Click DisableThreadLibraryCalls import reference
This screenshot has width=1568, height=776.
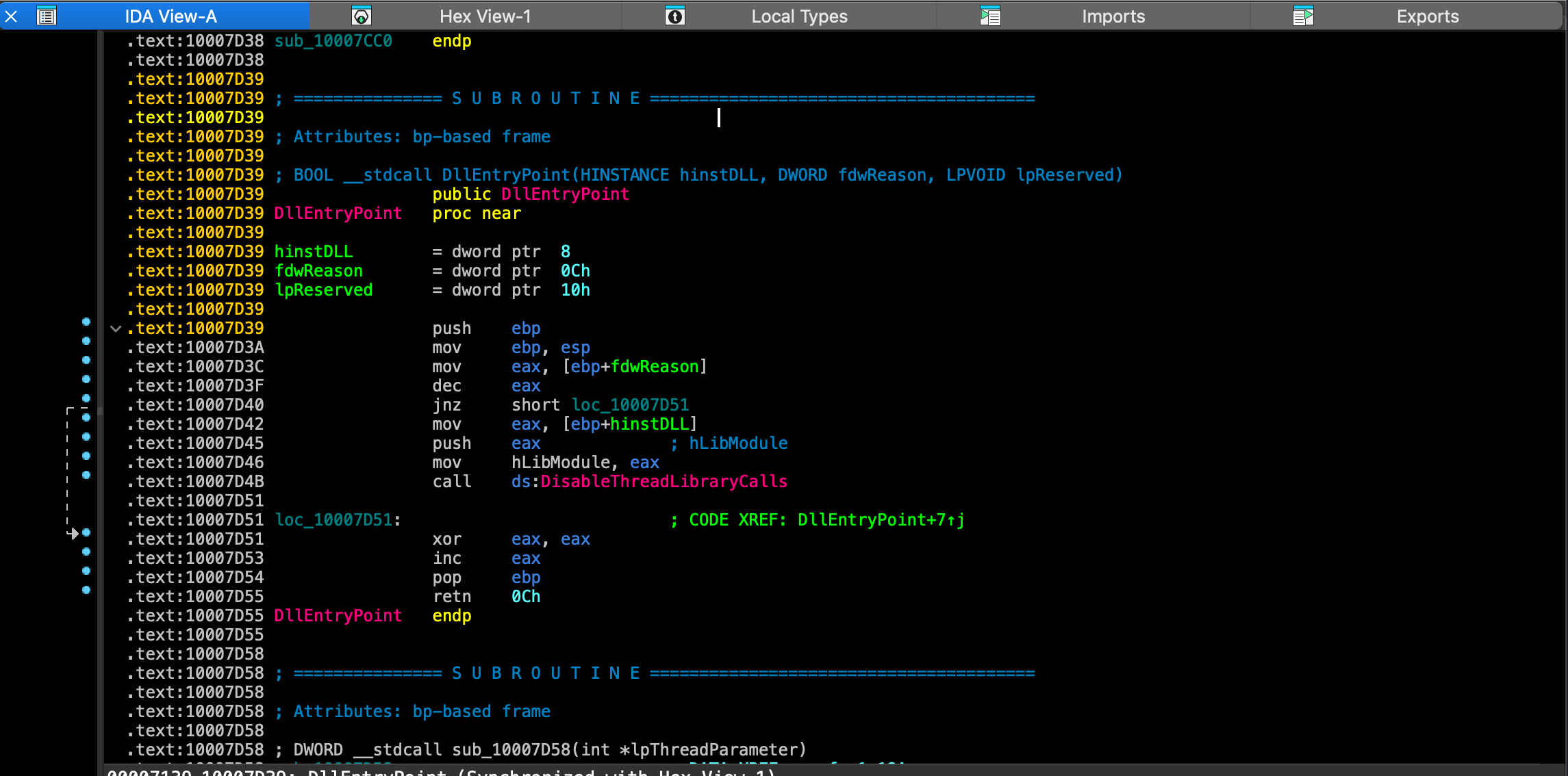coord(663,482)
